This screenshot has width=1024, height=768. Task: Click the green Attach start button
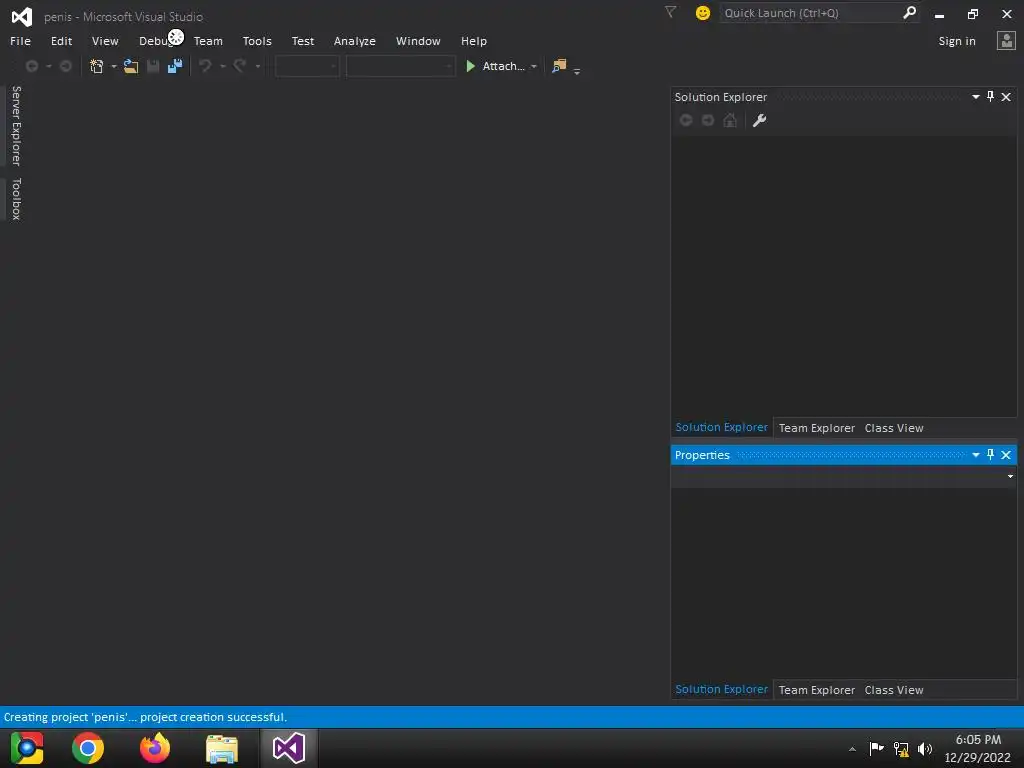495,66
